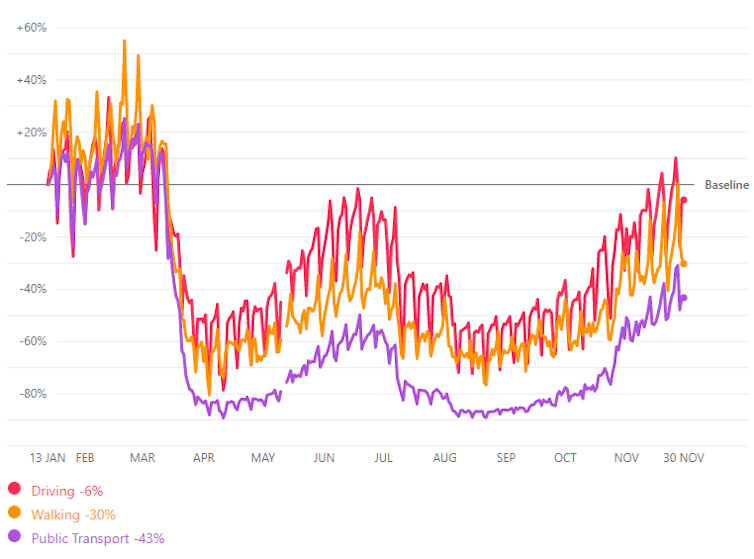Click the -80% y-axis label

31,393
